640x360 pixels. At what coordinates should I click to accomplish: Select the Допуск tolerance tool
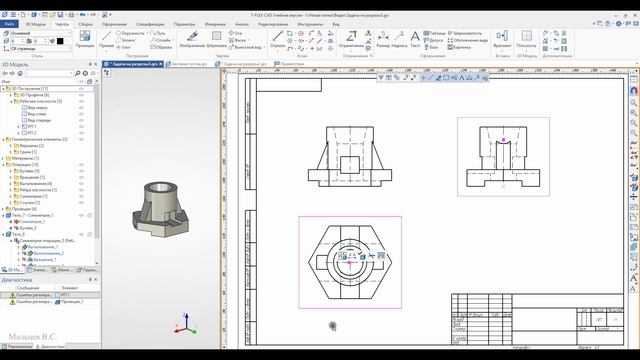point(433,40)
